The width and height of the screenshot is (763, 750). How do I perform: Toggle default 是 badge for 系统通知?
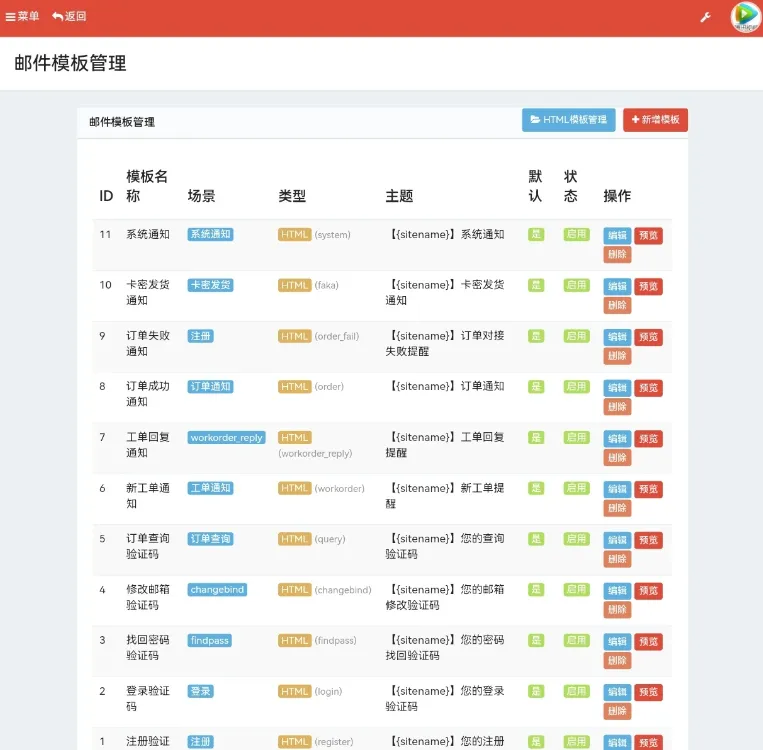pos(536,234)
